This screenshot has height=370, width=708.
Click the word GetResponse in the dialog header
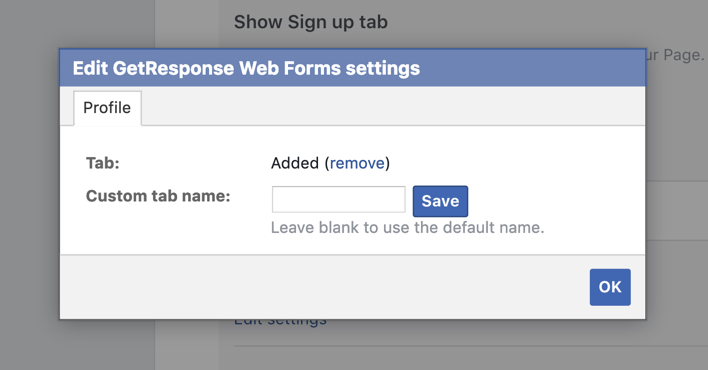pyautogui.click(x=173, y=69)
